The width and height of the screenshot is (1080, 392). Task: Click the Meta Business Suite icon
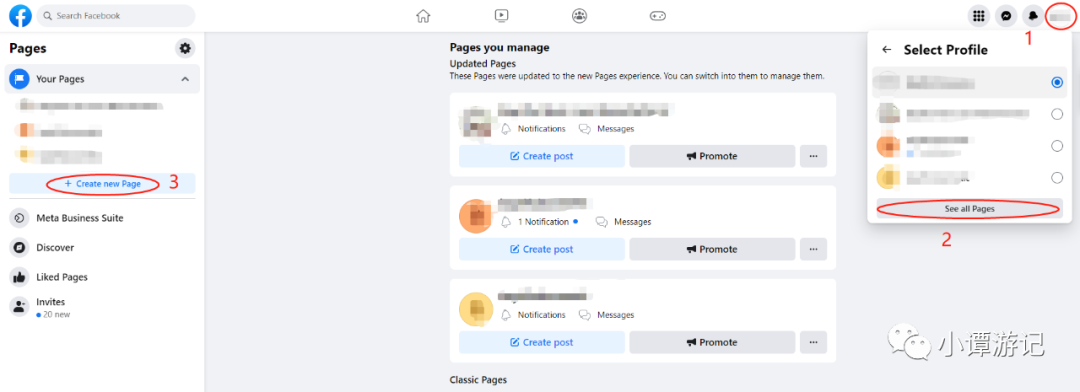point(19,218)
